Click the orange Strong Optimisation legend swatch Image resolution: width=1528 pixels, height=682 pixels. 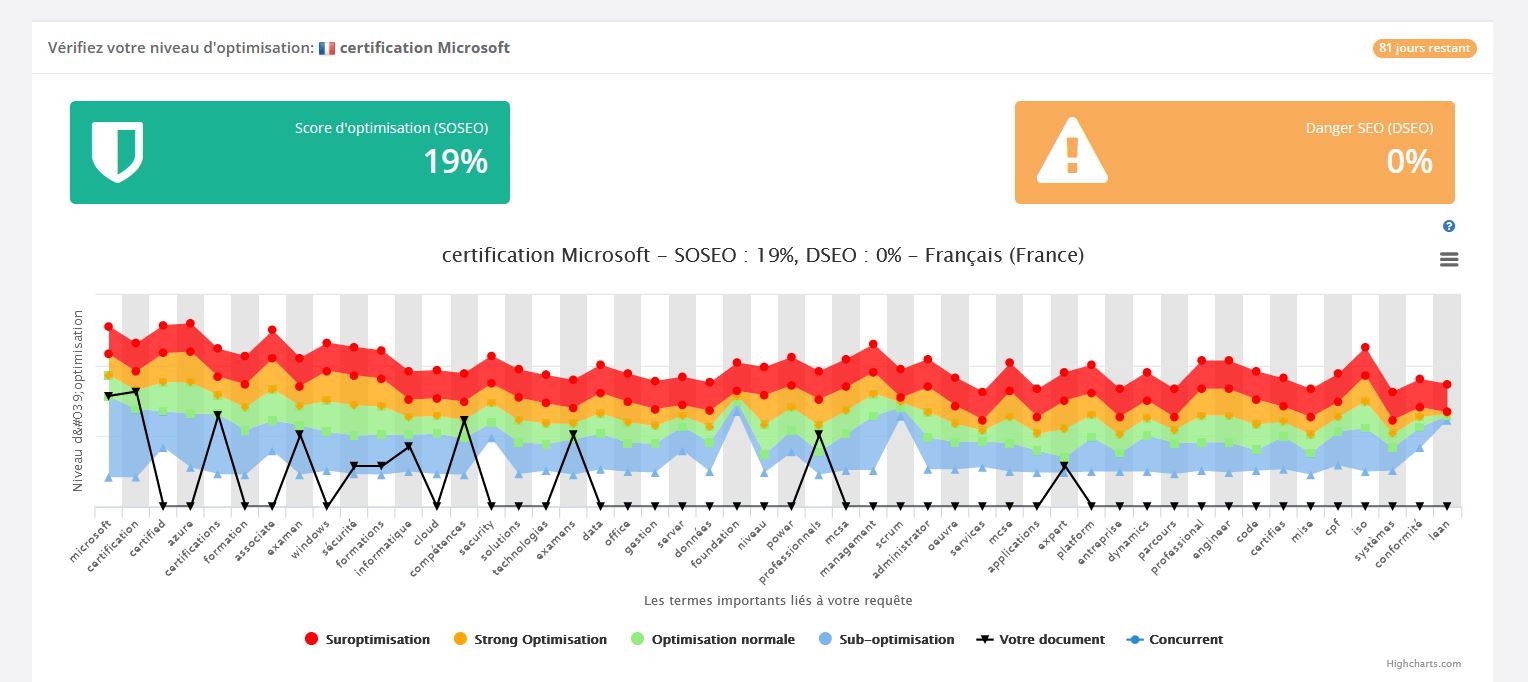coord(460,640)
